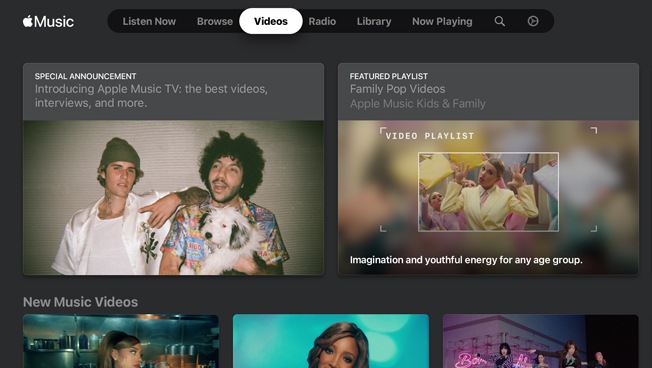Click the Family Pop Videos title

tap(397, 89)
